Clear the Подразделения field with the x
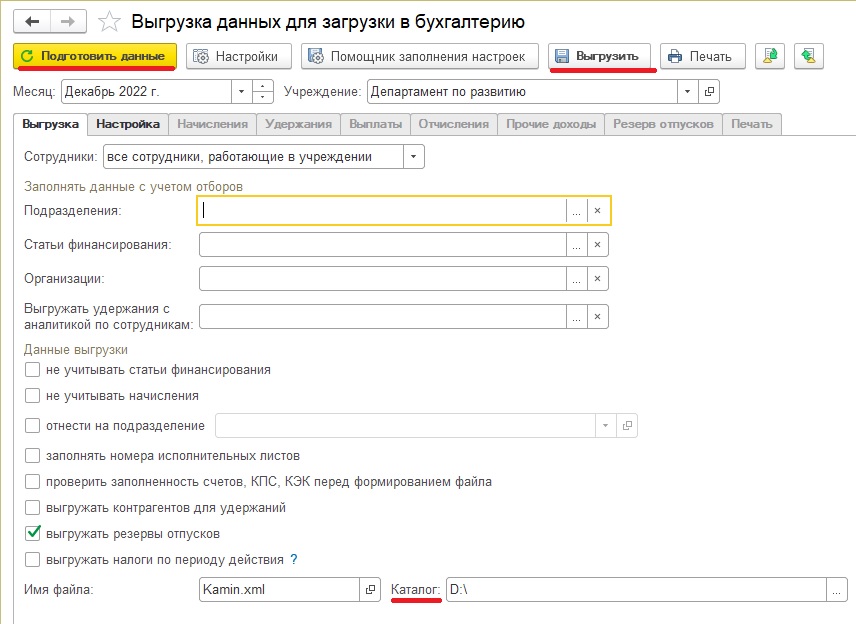Viewport: 856px width, 624px height. [x=597, y=211]
